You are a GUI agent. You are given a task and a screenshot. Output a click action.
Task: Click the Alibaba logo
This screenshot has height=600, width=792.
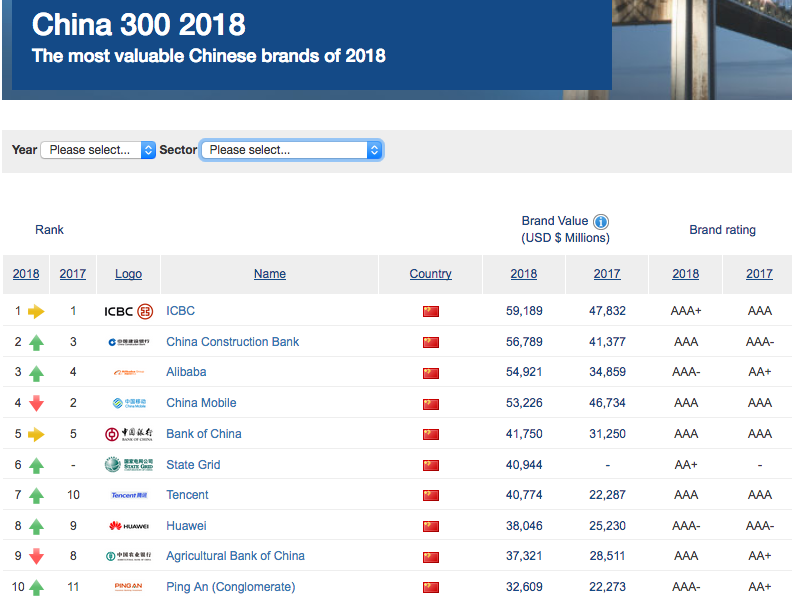(128, 372)
